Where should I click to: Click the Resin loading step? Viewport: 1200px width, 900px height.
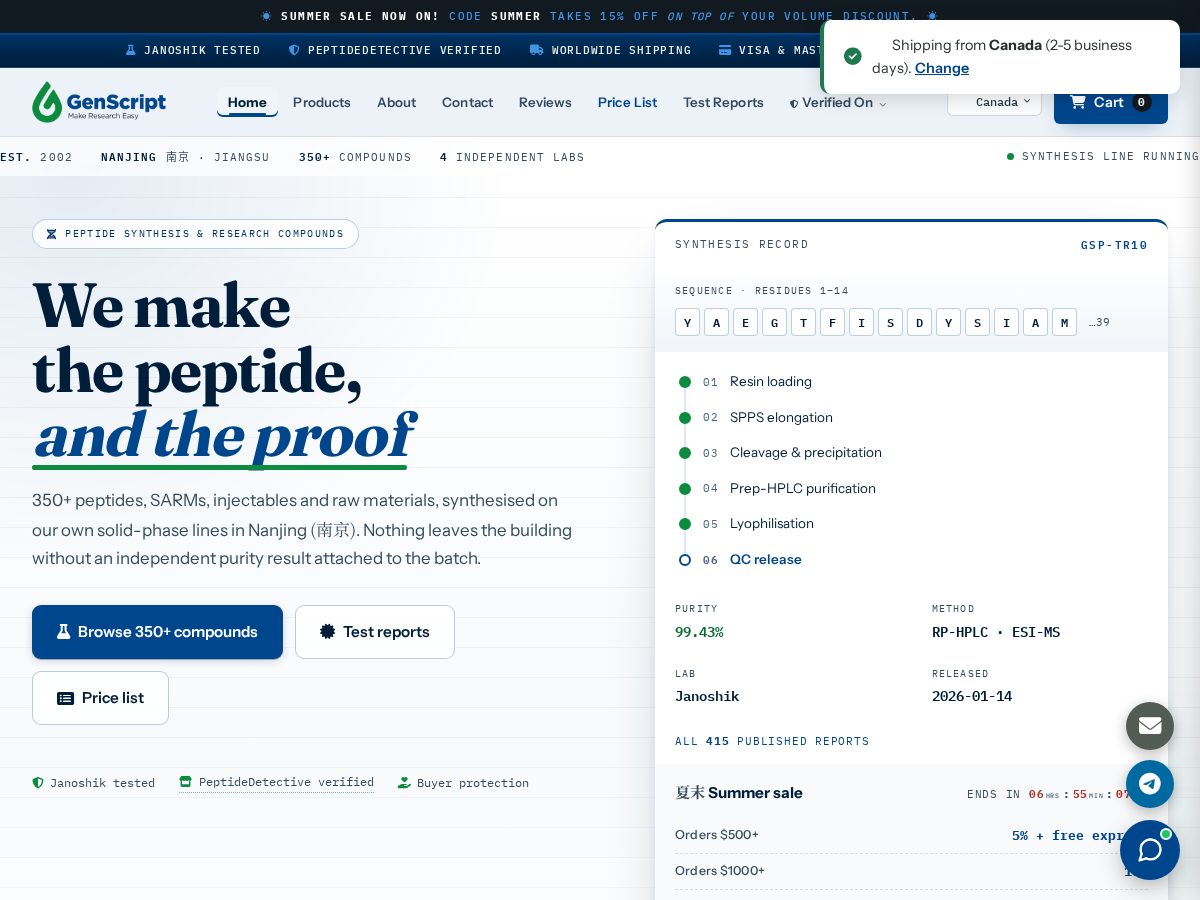[771, 382]
